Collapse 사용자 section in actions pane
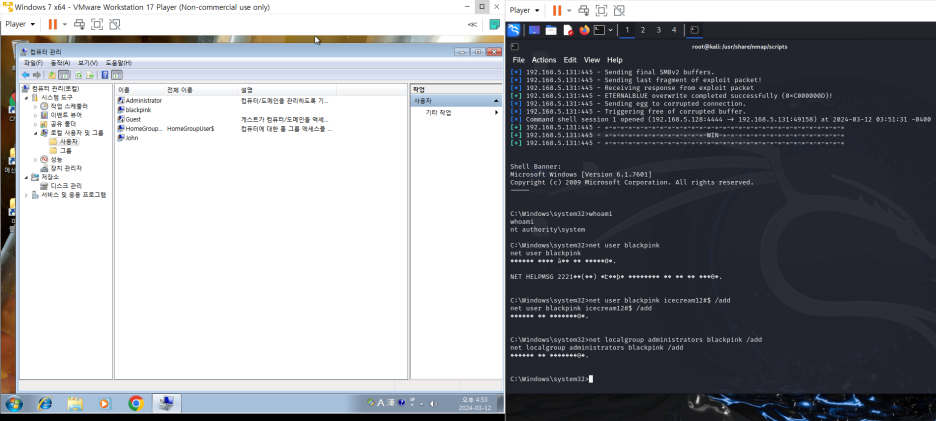The width and height of the screenshot is (936, 421). [x=496, y=101]
